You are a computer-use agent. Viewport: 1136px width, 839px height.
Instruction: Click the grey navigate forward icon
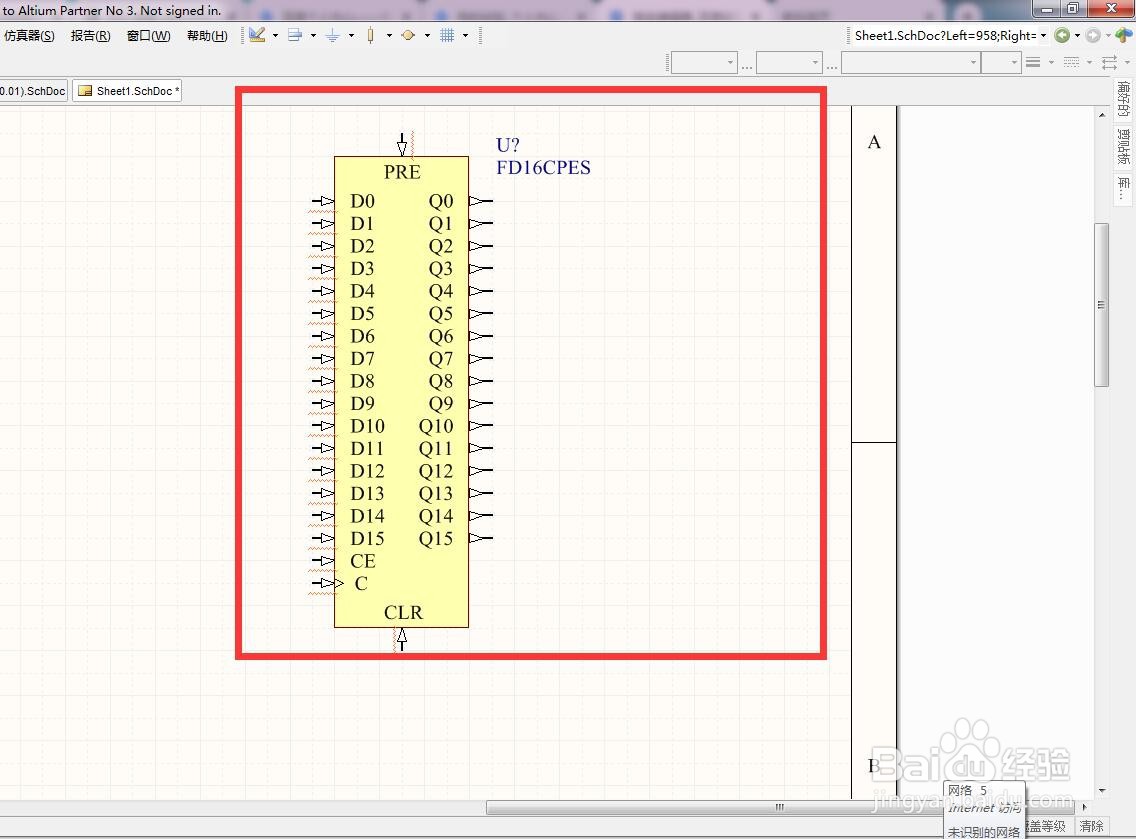click(1093, 36)
